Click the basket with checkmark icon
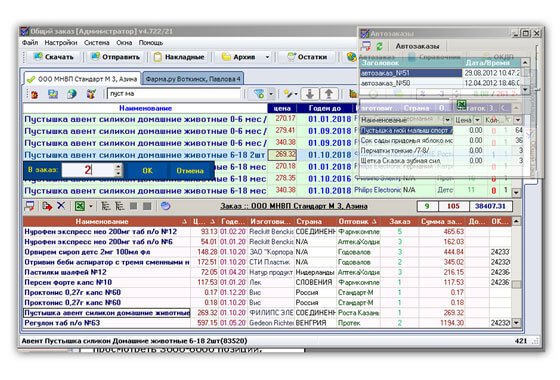 (x=91, y=94)
